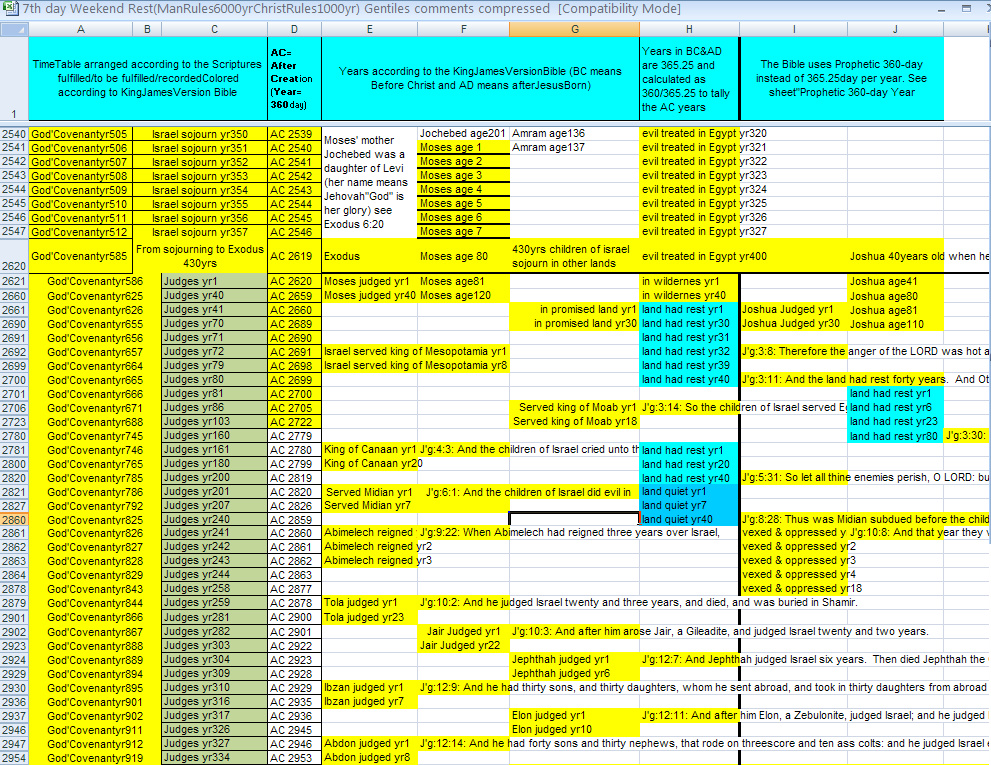Select column J header
991x765 pixels.
(896, 29)
